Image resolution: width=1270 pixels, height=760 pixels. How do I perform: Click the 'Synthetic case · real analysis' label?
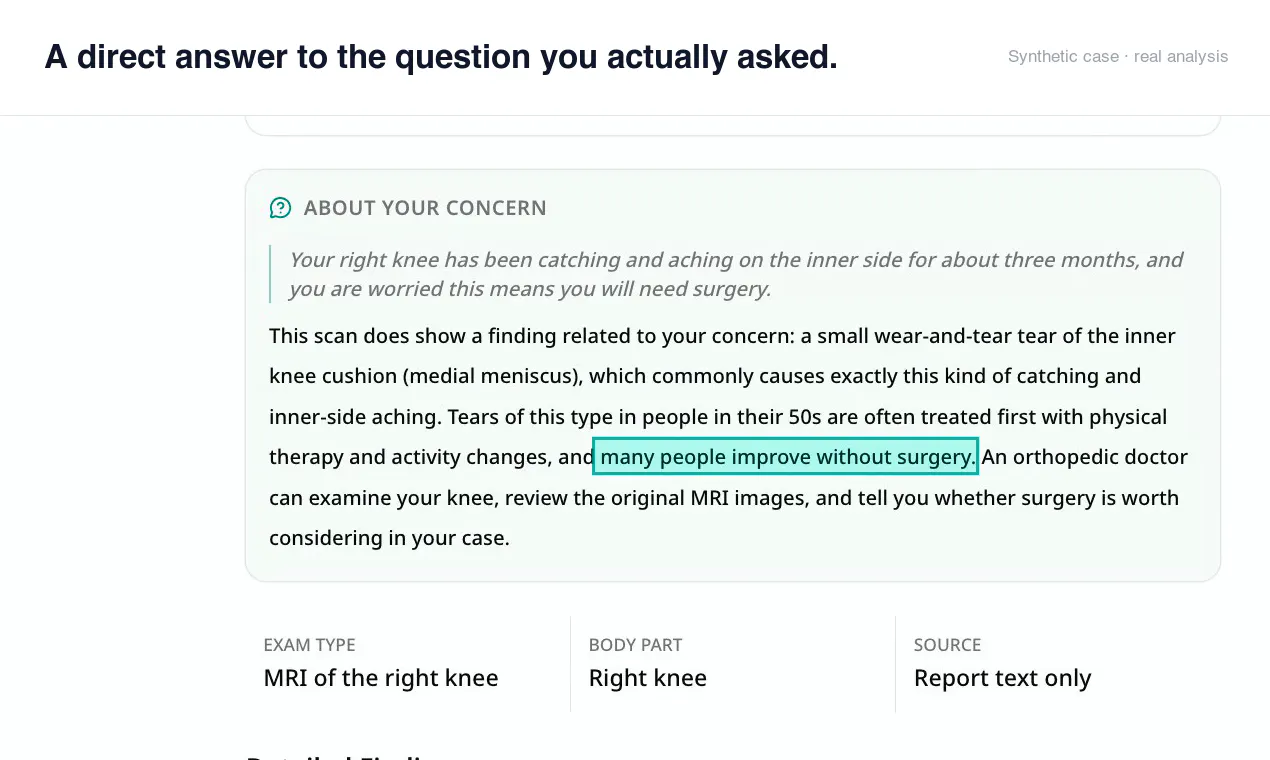click(x=1118, y=57)
